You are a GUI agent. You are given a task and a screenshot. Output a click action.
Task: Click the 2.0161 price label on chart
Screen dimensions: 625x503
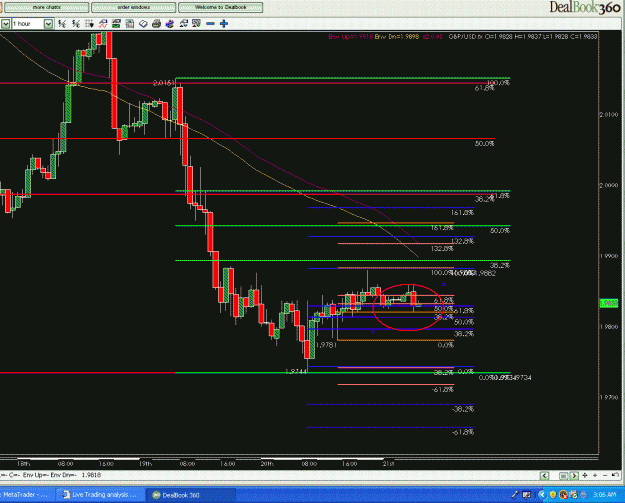point(163,83)
